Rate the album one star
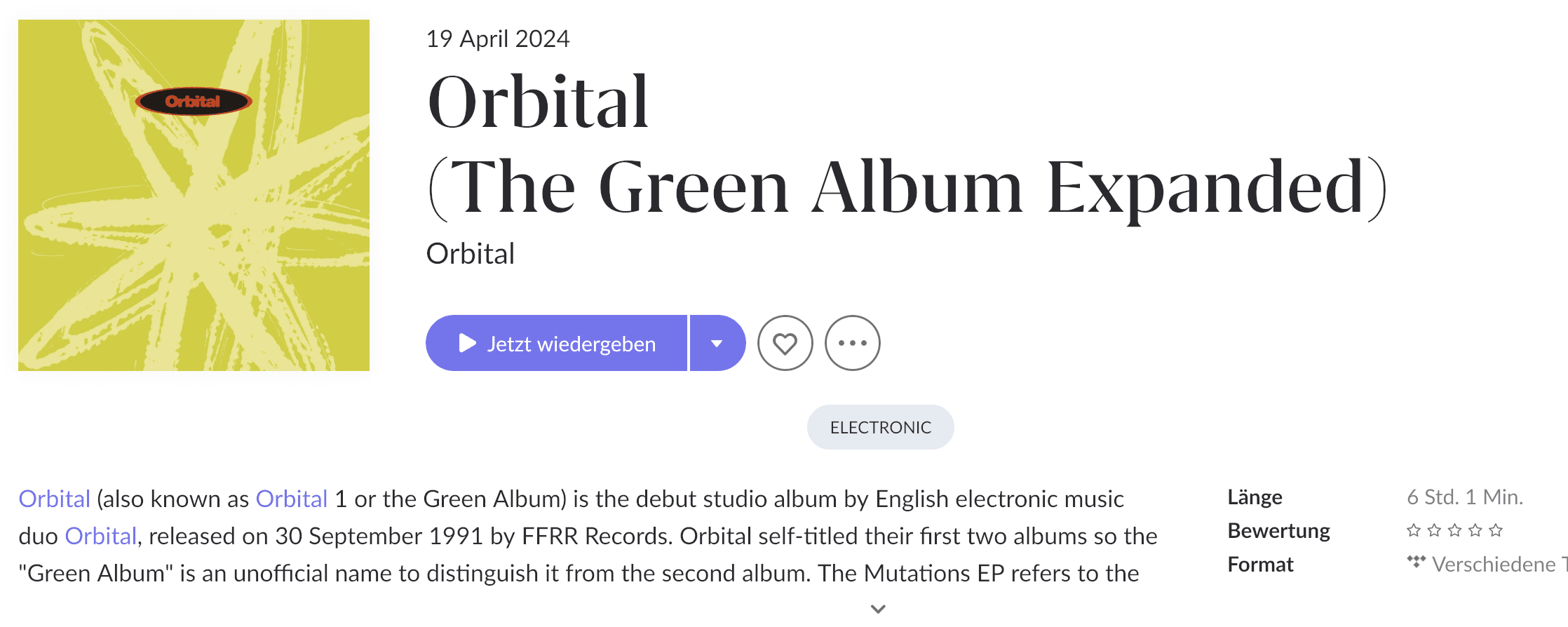This screenshot has width=1568, height=627. pyautogui.click(x=1414, y=530)
